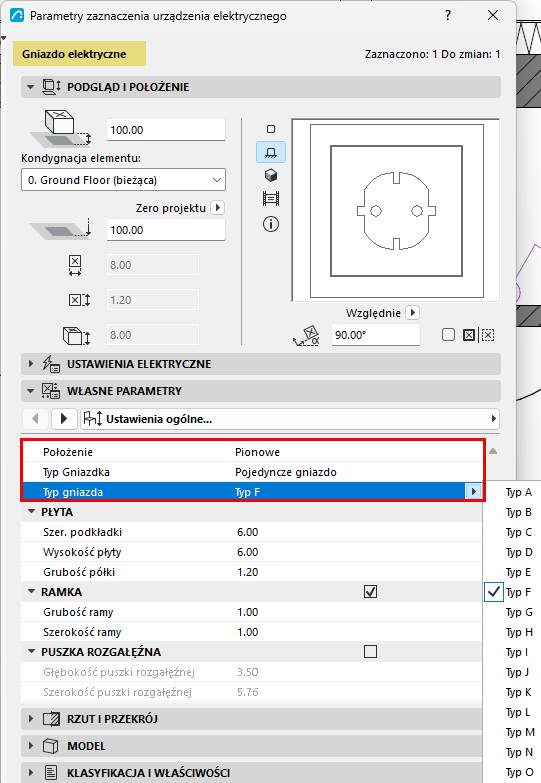541x783 pixels.
Task: Click the Gniazdo elektryczne yellow button
Action: [x=79, y=54]
